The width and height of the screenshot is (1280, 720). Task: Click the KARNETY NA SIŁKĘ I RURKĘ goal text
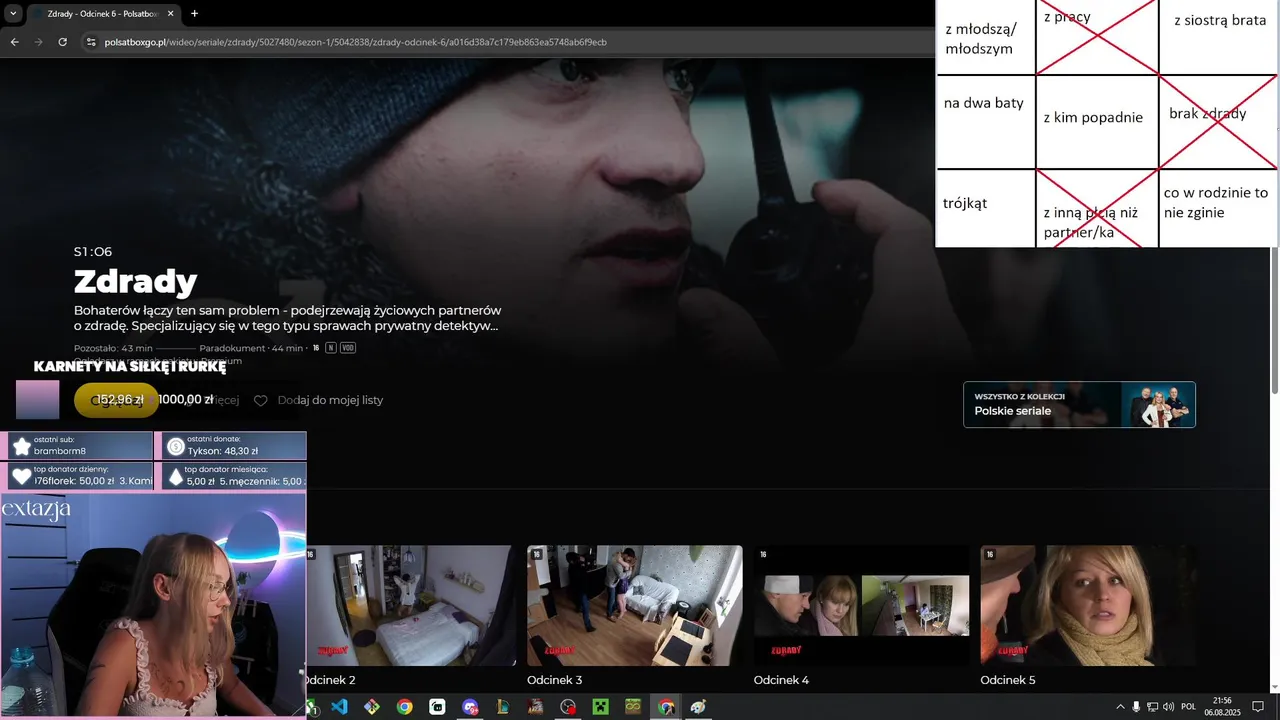click(x=130, y=367)
